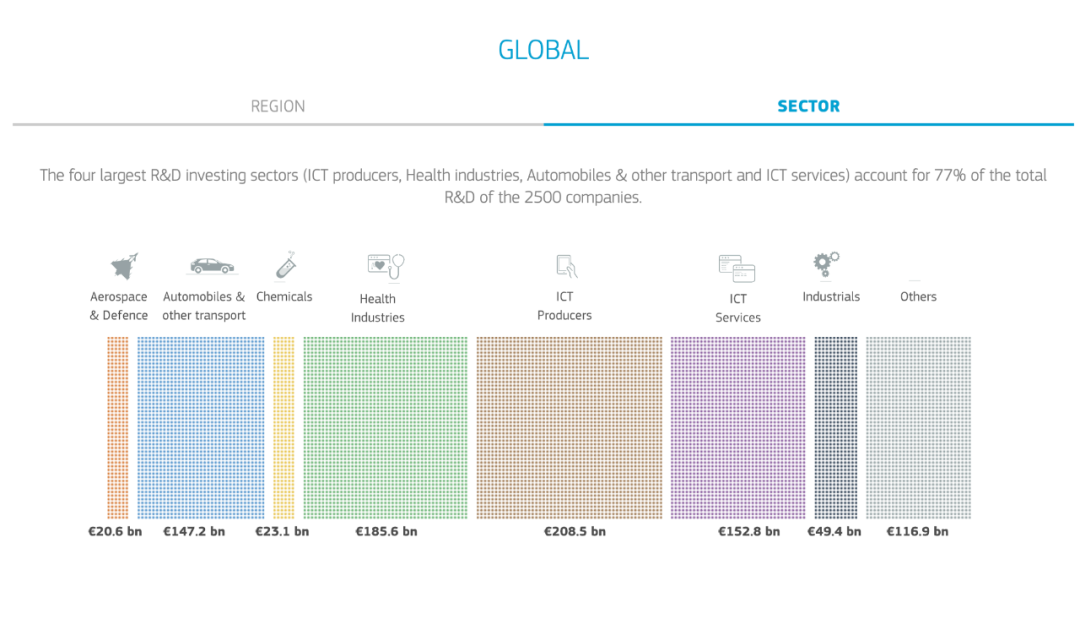Screen dimensions: 1080x635
Task: Click the €208.5 bn value label
Action: click(x=575, y=531)
